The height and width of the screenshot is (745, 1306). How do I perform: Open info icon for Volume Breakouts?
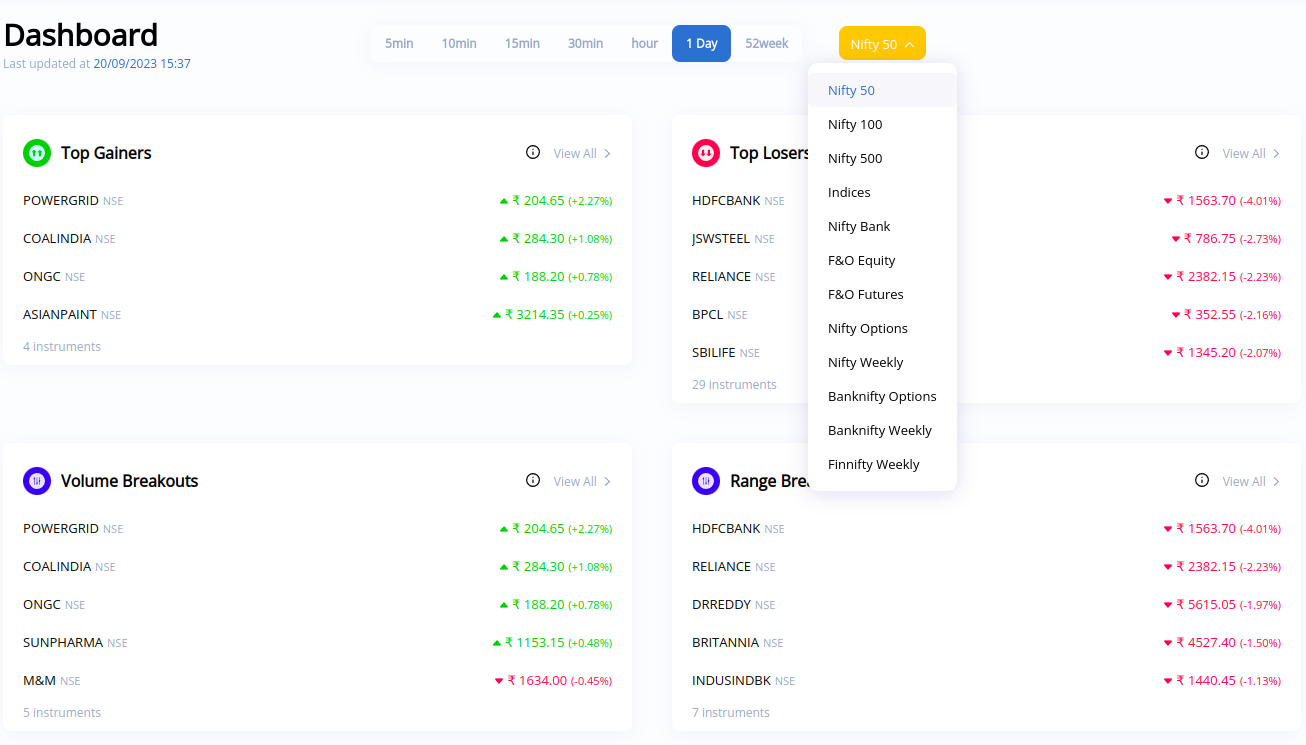pos(533,480)
